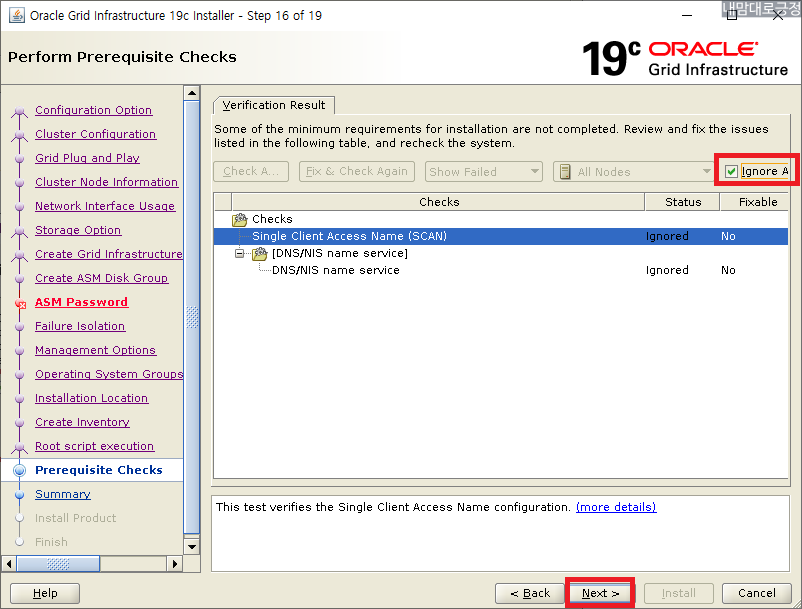This screenshot has width=802, height=609.
Task: Collapse the [DNS/NIS name service] tree node
Action: pyautogui.click(x=239, y=253)
